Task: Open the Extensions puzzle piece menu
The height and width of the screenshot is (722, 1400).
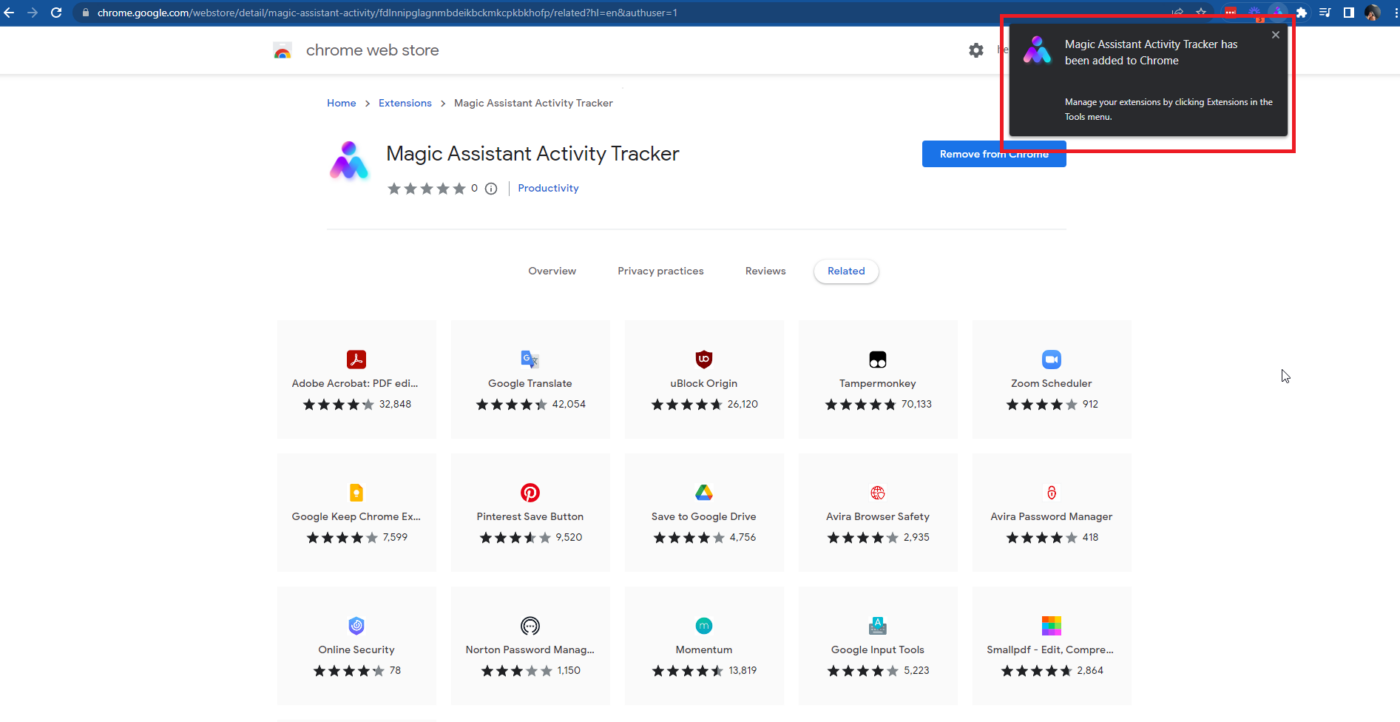Action: point(1301,13)
